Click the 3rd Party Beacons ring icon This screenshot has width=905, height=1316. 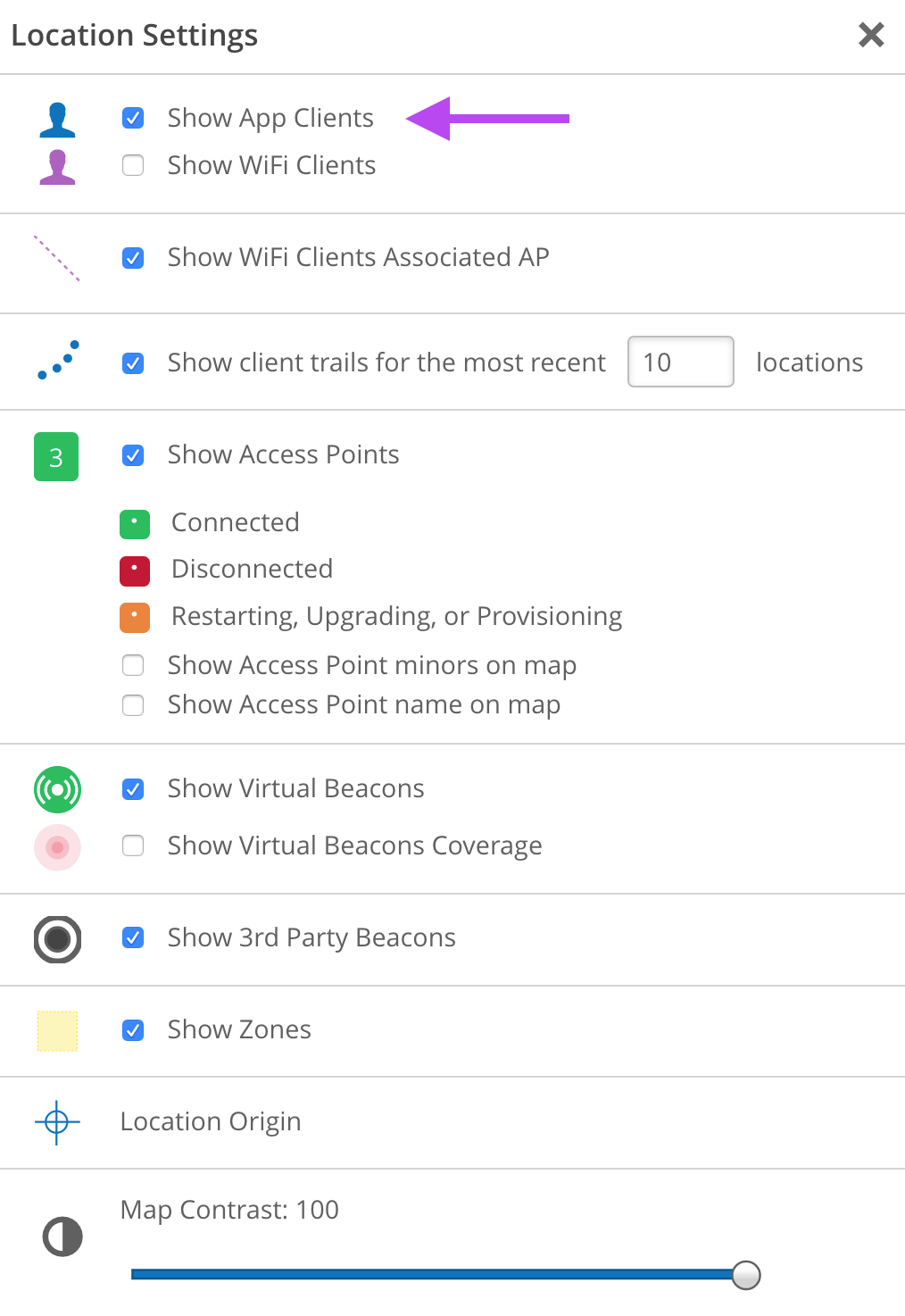coord(57,939)
